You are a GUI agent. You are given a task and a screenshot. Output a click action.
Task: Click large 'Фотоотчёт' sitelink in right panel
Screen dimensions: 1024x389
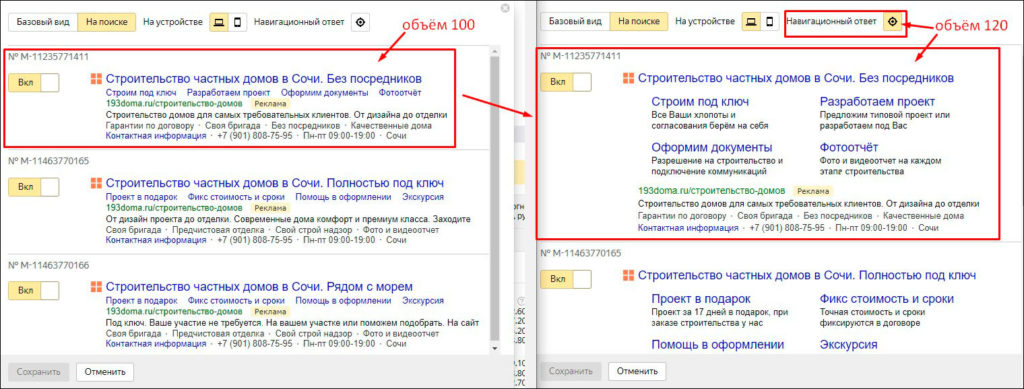click(849, 148)
